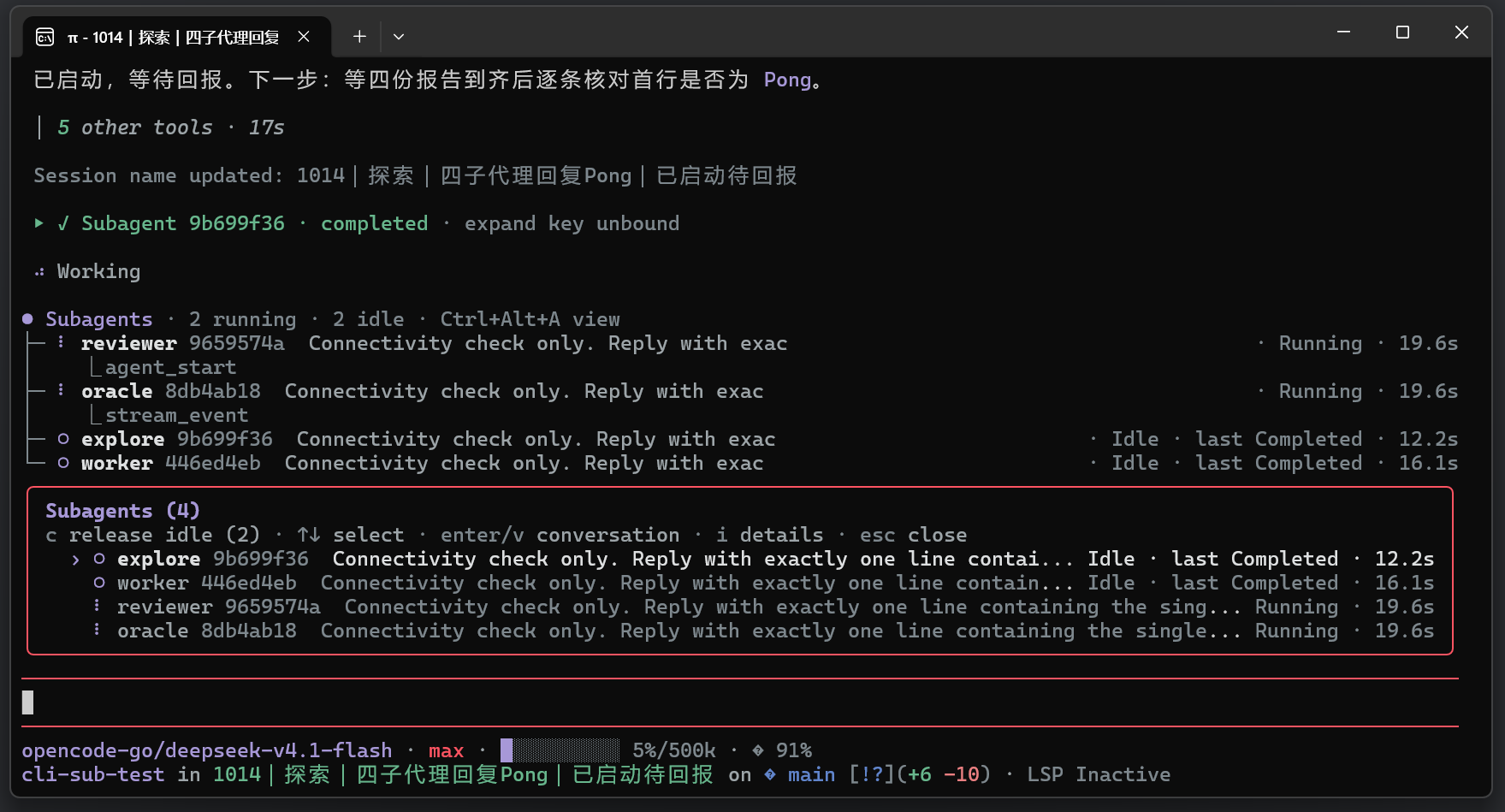Click 'stream_event' sub-entry under oracle
Image resolution: width=1505 pixels, height=812 pixels.
point(176,415)
